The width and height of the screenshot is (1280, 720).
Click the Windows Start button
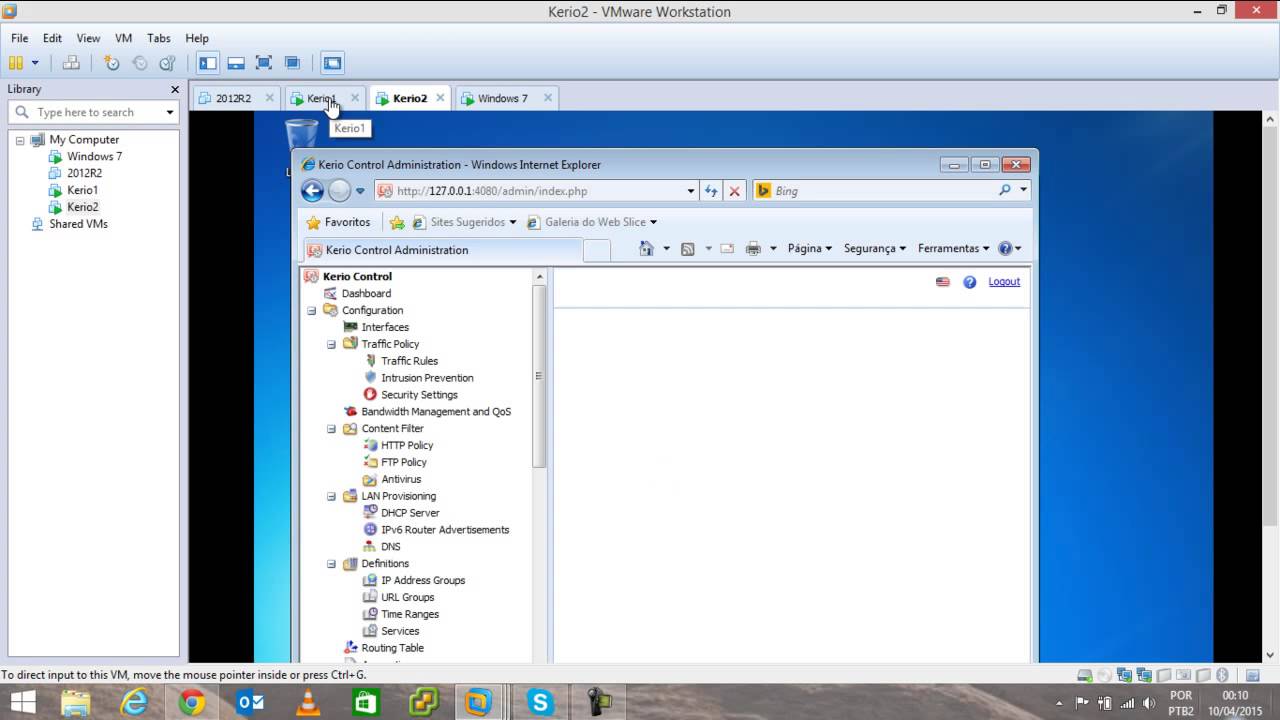coord(23,703)
